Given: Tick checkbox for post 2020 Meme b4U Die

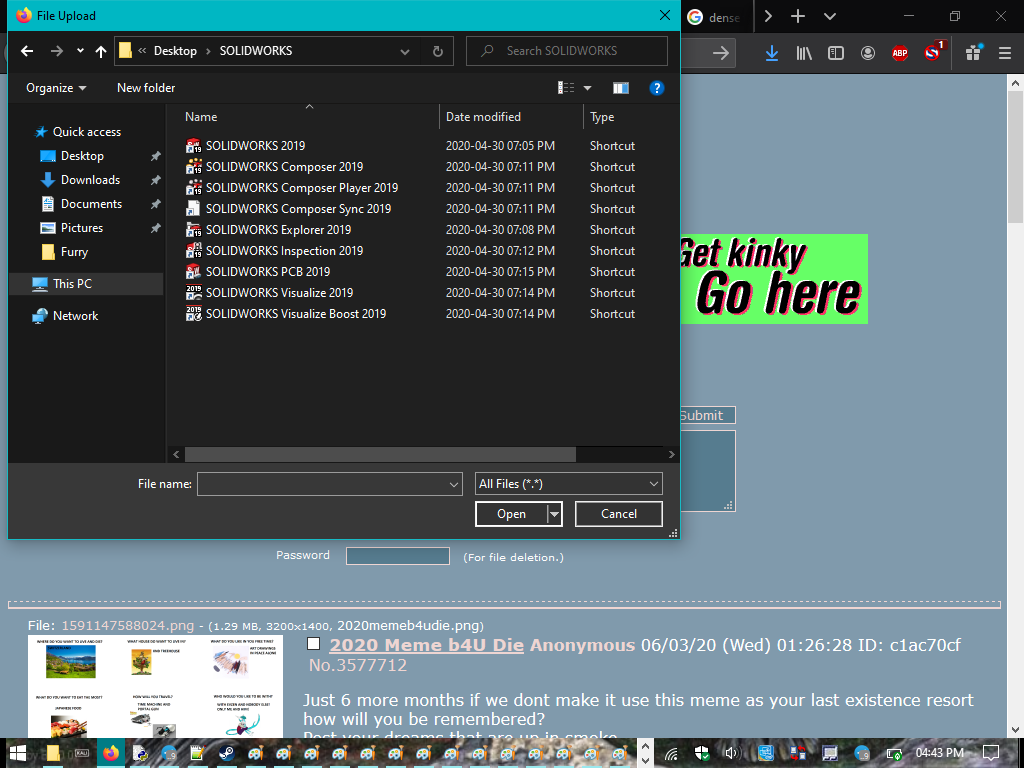Looking at the screenshot, I should pyautogui.click(x=313, y=644).
